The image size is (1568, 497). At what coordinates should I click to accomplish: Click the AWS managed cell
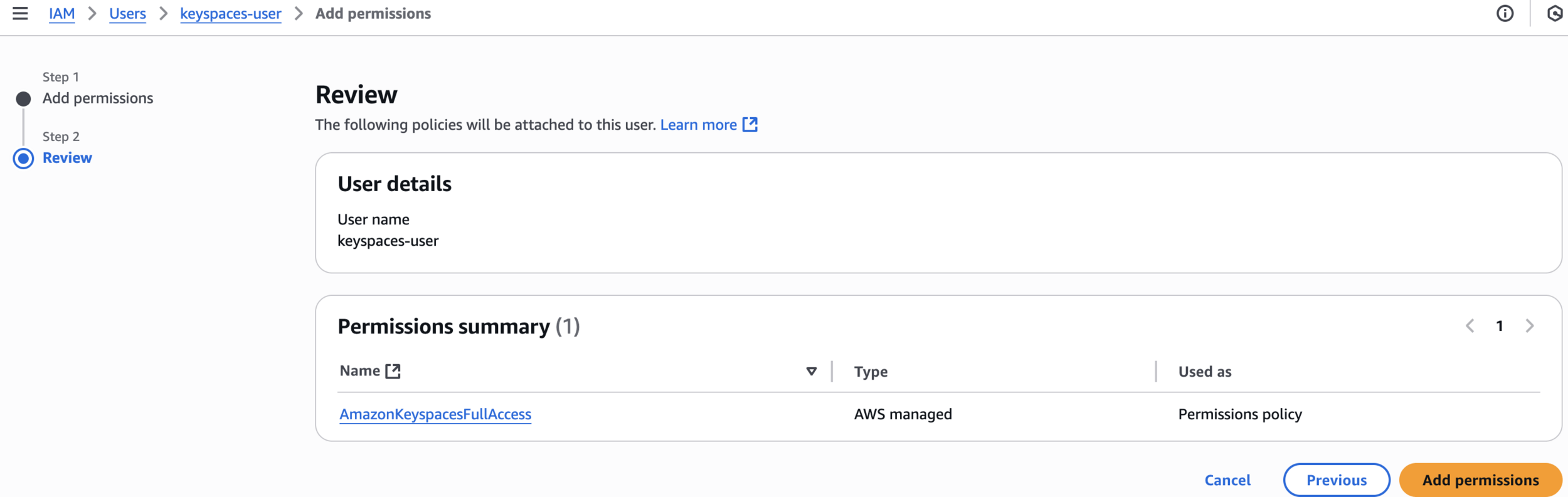(x=903, y=414)
